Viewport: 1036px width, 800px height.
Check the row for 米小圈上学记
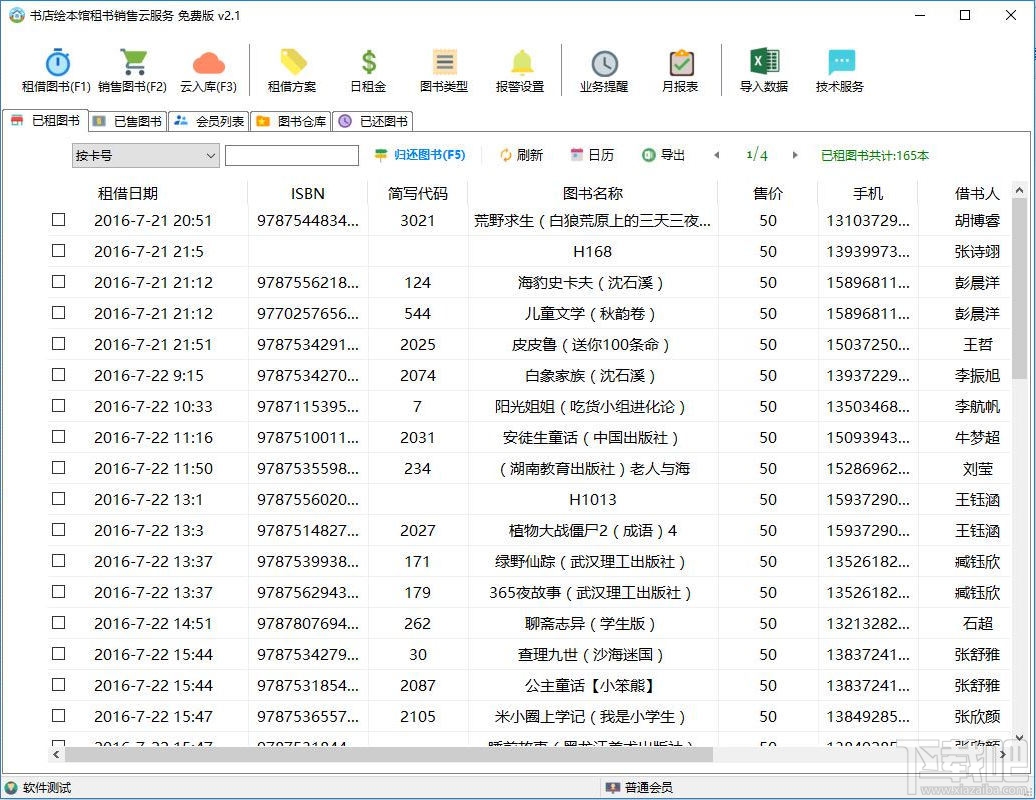(59, 716)
